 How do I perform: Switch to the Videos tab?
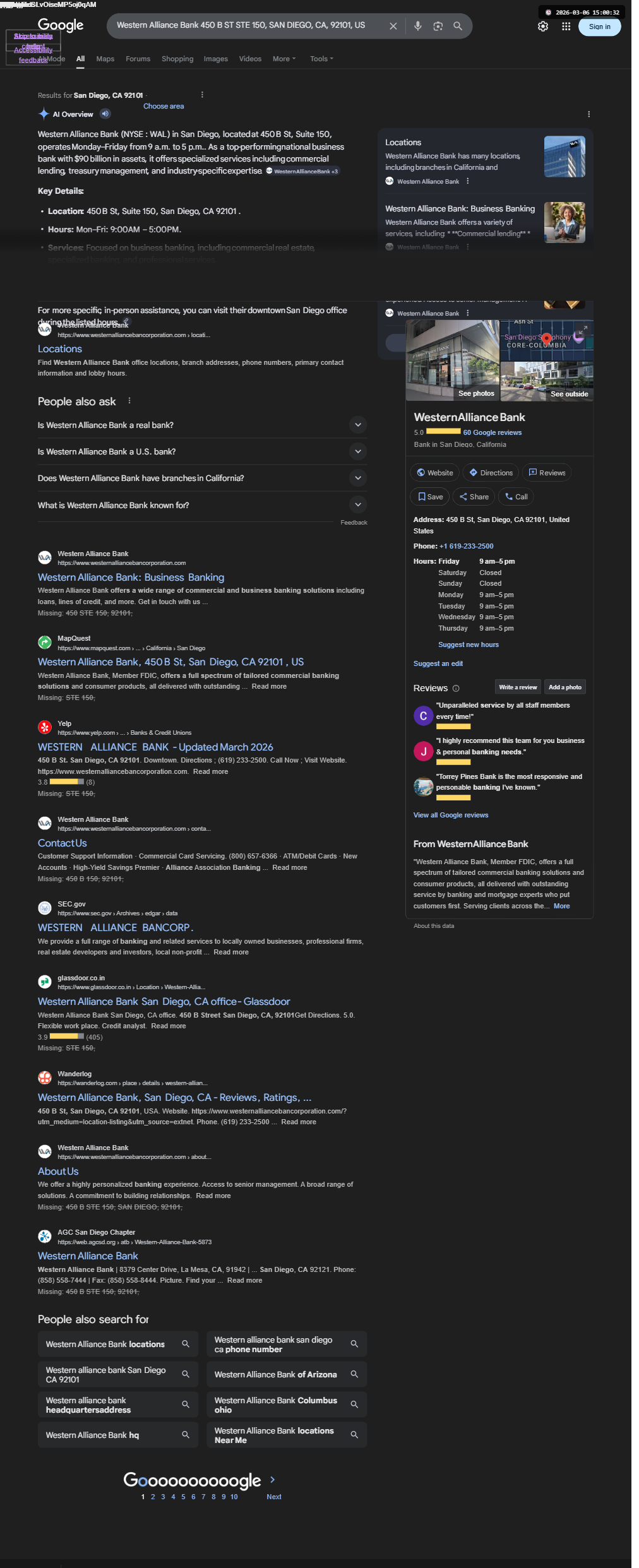coord(250,59)
